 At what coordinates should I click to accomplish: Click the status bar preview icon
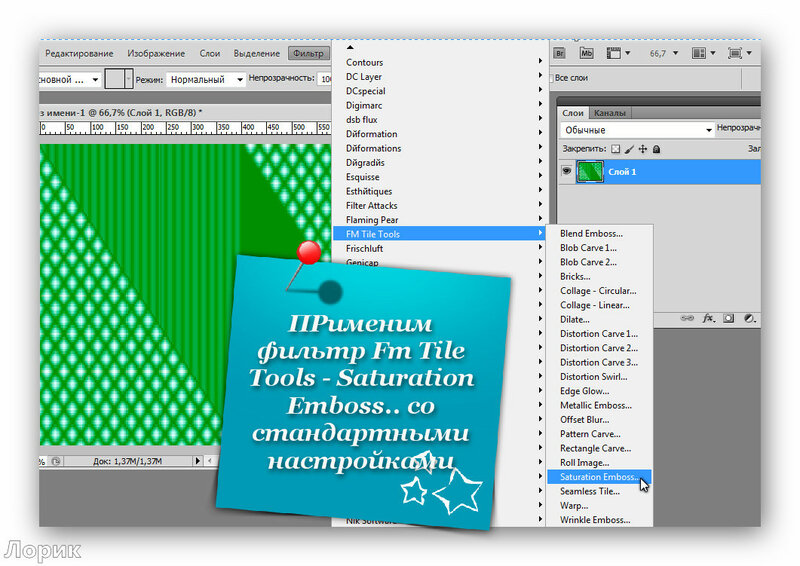pyautogui.click(x=56, y=461)
